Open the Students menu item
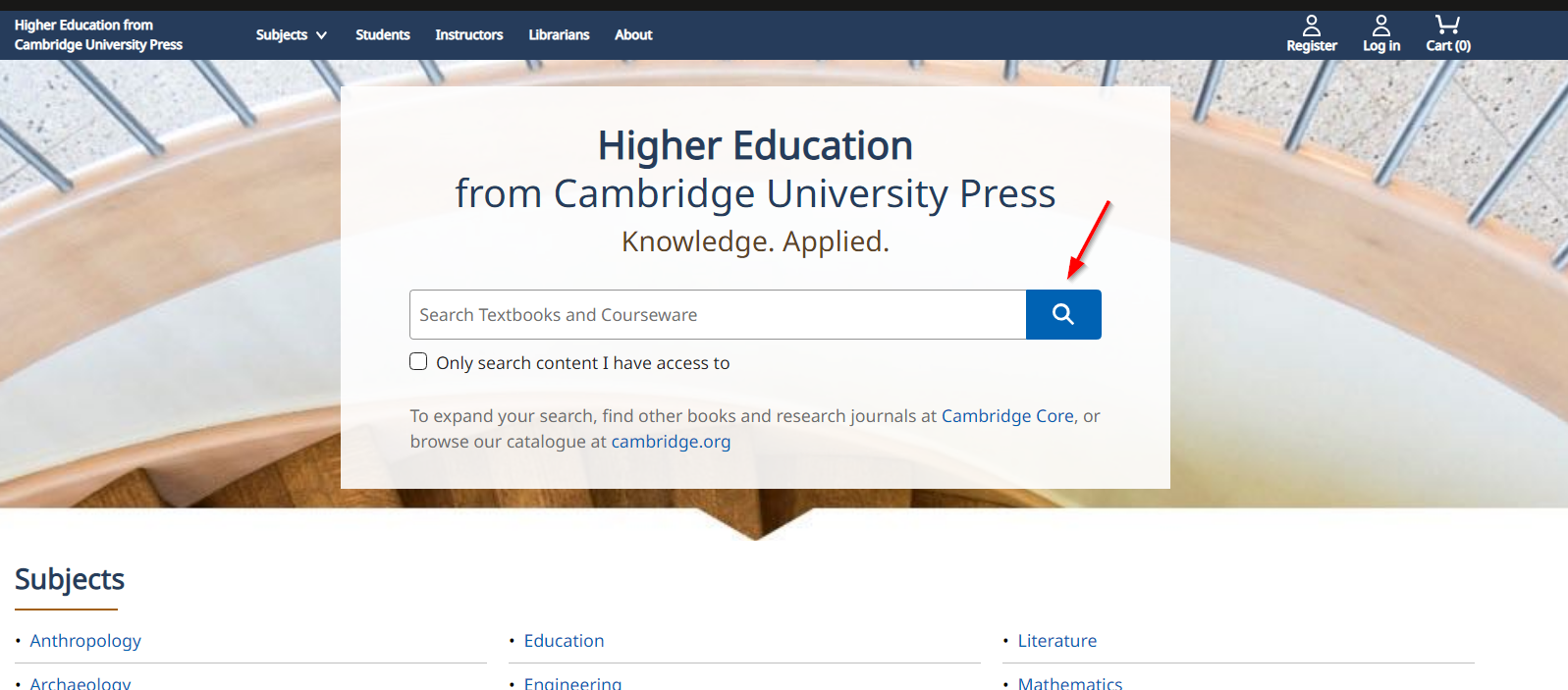Viewport: 1568px width, 690px height. click(x=383, y=34)
